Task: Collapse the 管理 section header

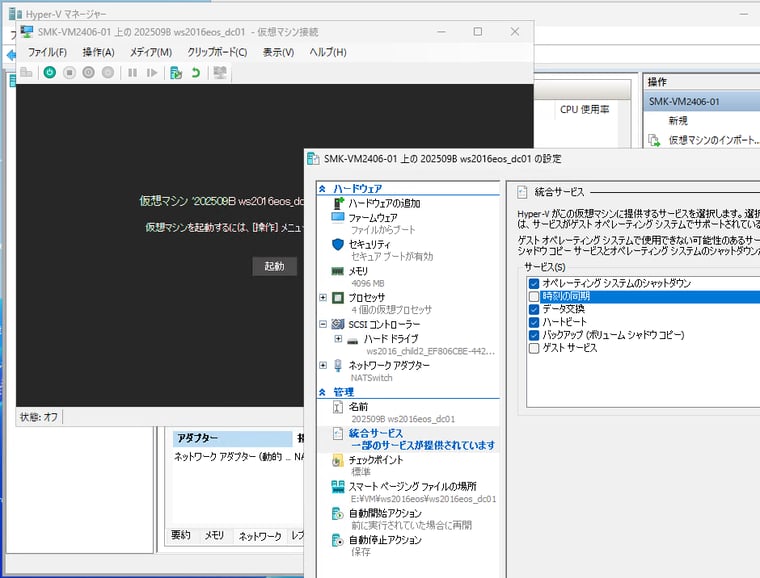Action: (x=322, y=392)
